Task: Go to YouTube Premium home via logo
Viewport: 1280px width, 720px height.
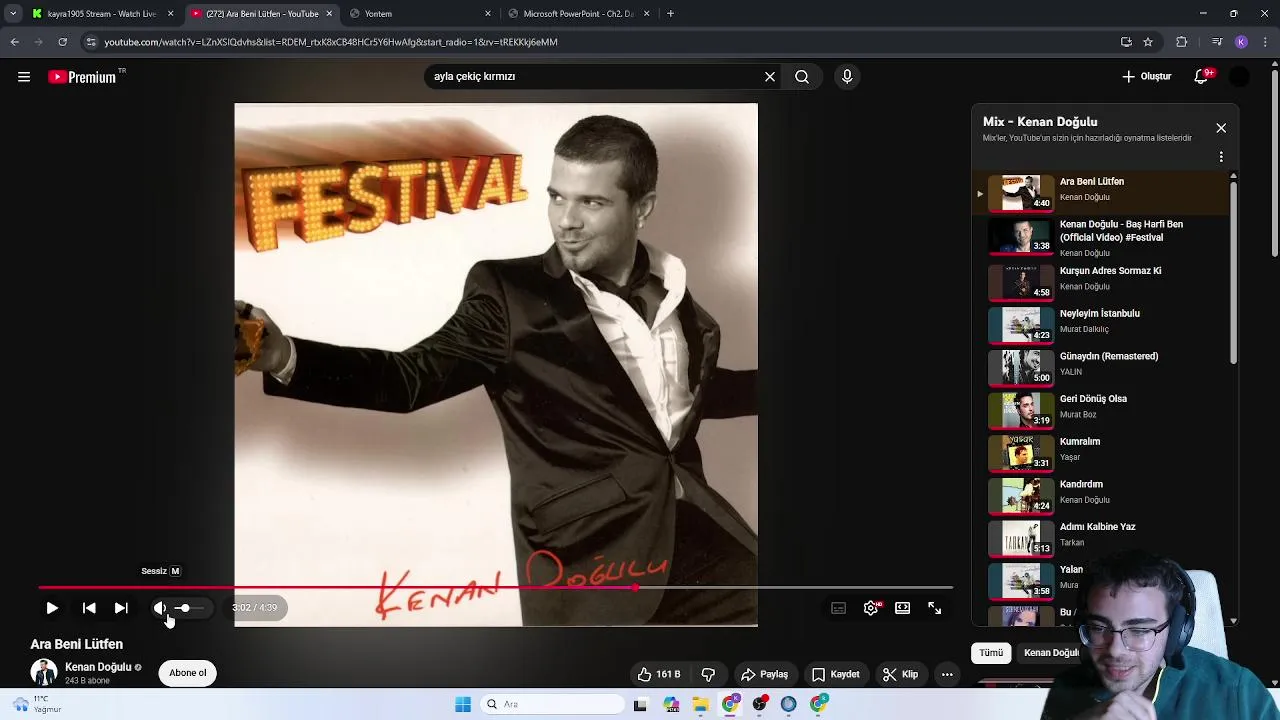Action: coord(83,77)
